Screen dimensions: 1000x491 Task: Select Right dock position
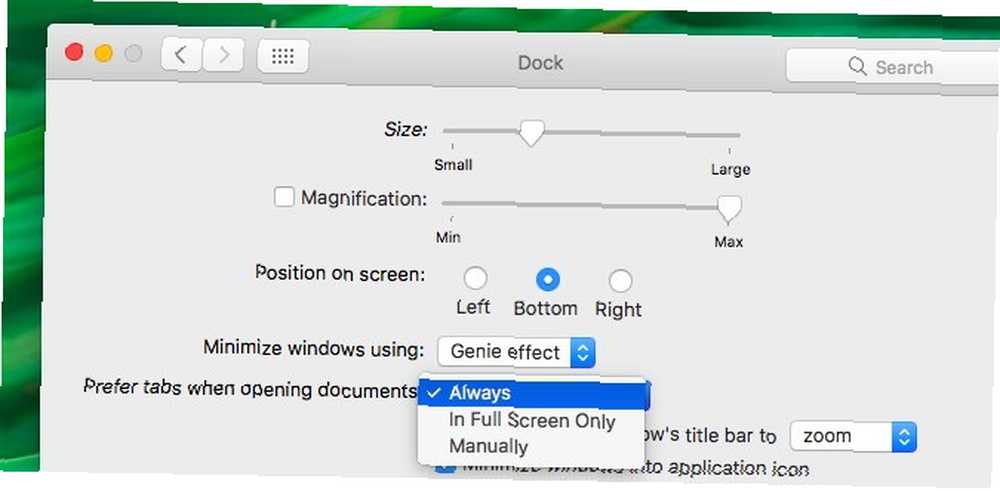point(620,281)
